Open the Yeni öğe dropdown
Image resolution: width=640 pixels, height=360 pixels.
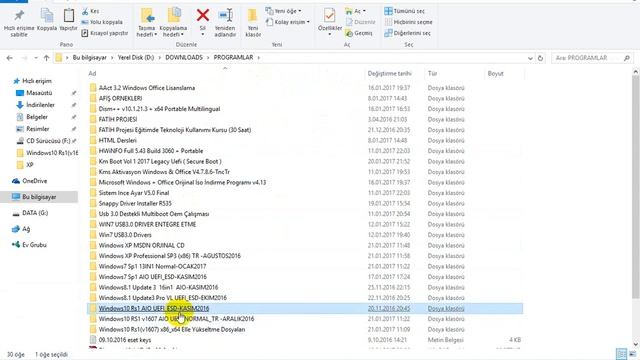coord(283,11)
